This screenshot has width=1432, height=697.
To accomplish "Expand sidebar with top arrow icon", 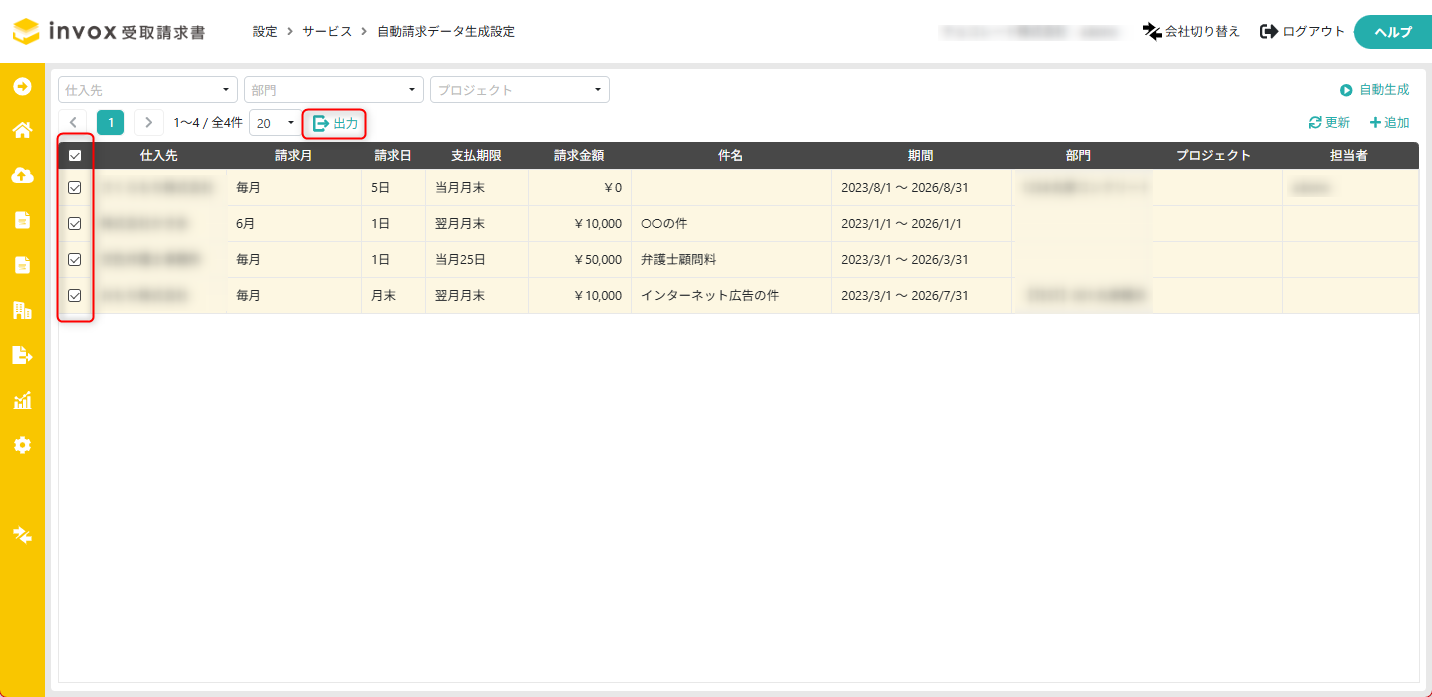I will point(22,87).
